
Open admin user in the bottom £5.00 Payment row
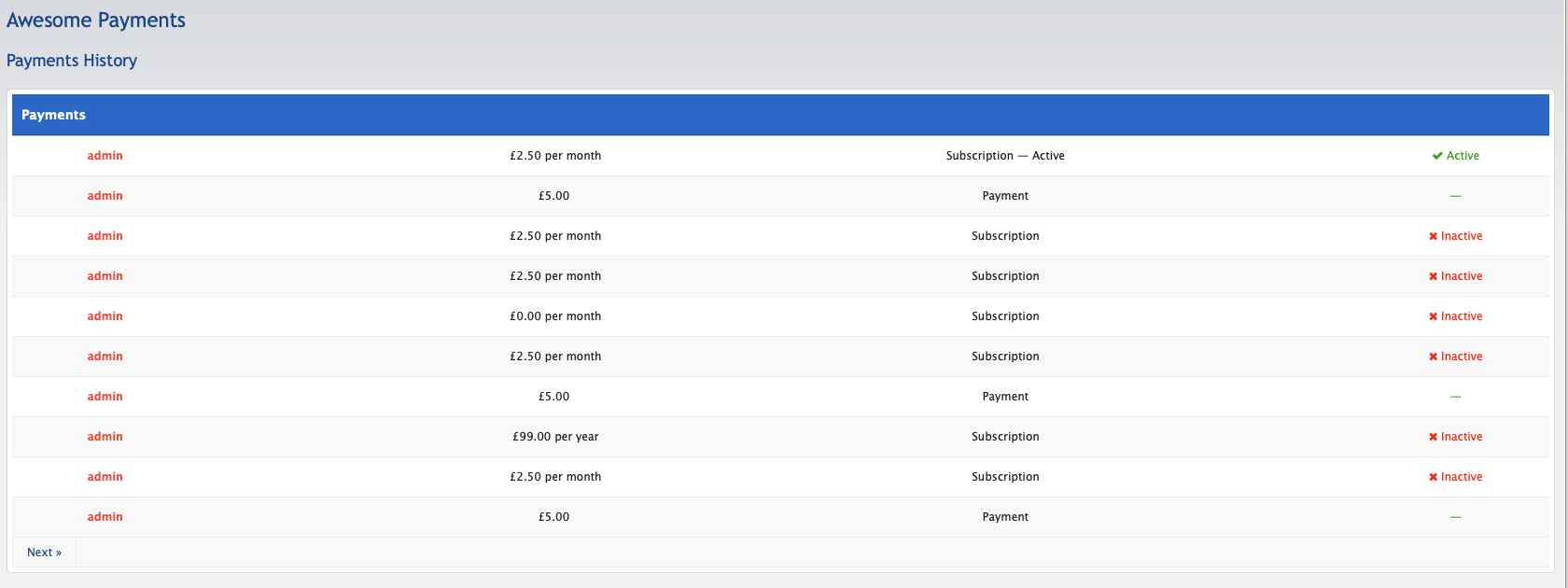pos(105,517)
